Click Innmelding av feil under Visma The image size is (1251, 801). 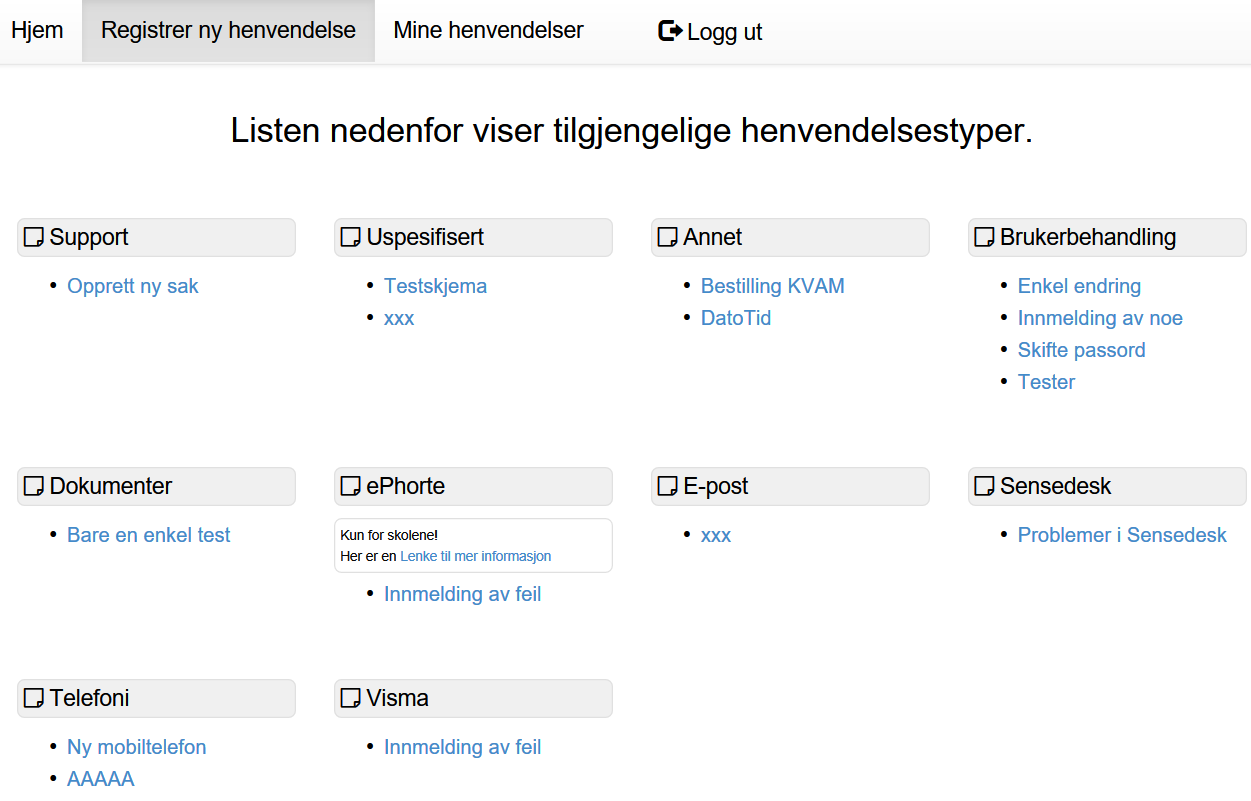click(x=462, y=748)
